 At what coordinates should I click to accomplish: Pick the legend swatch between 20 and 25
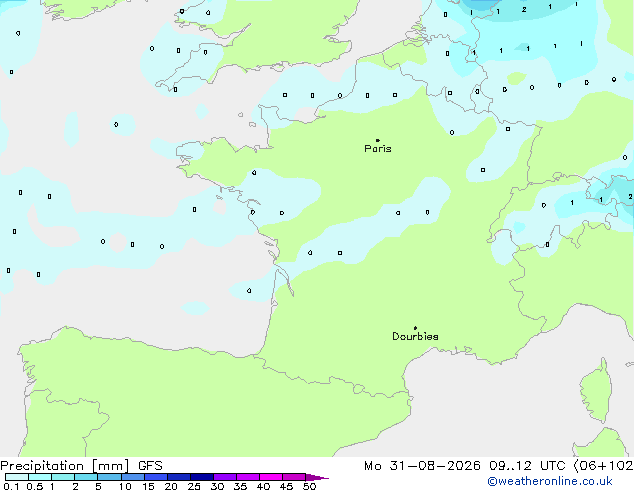pyautogui.click(x=178, y=477)
